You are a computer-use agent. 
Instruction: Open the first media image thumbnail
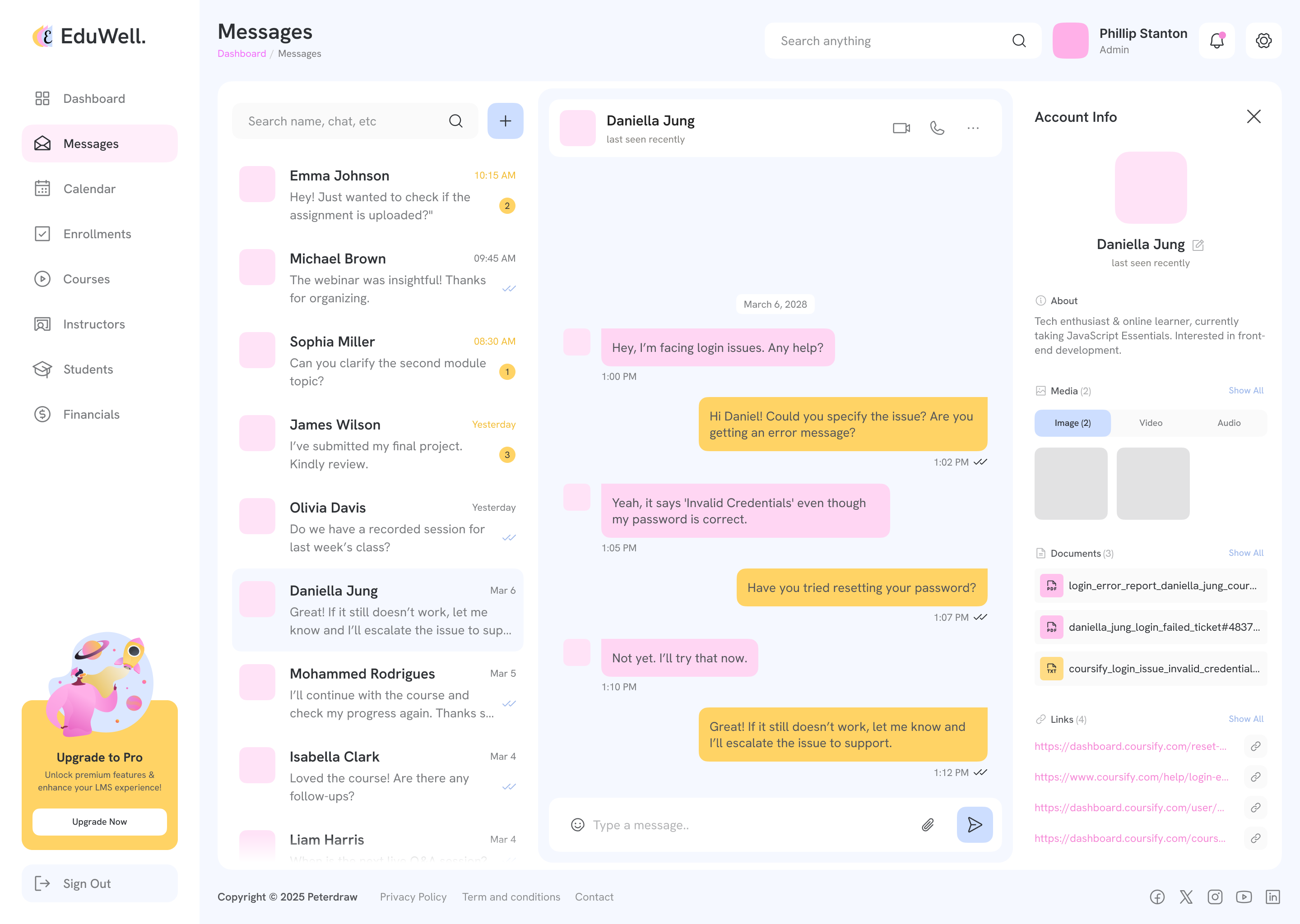point(1070,483)
